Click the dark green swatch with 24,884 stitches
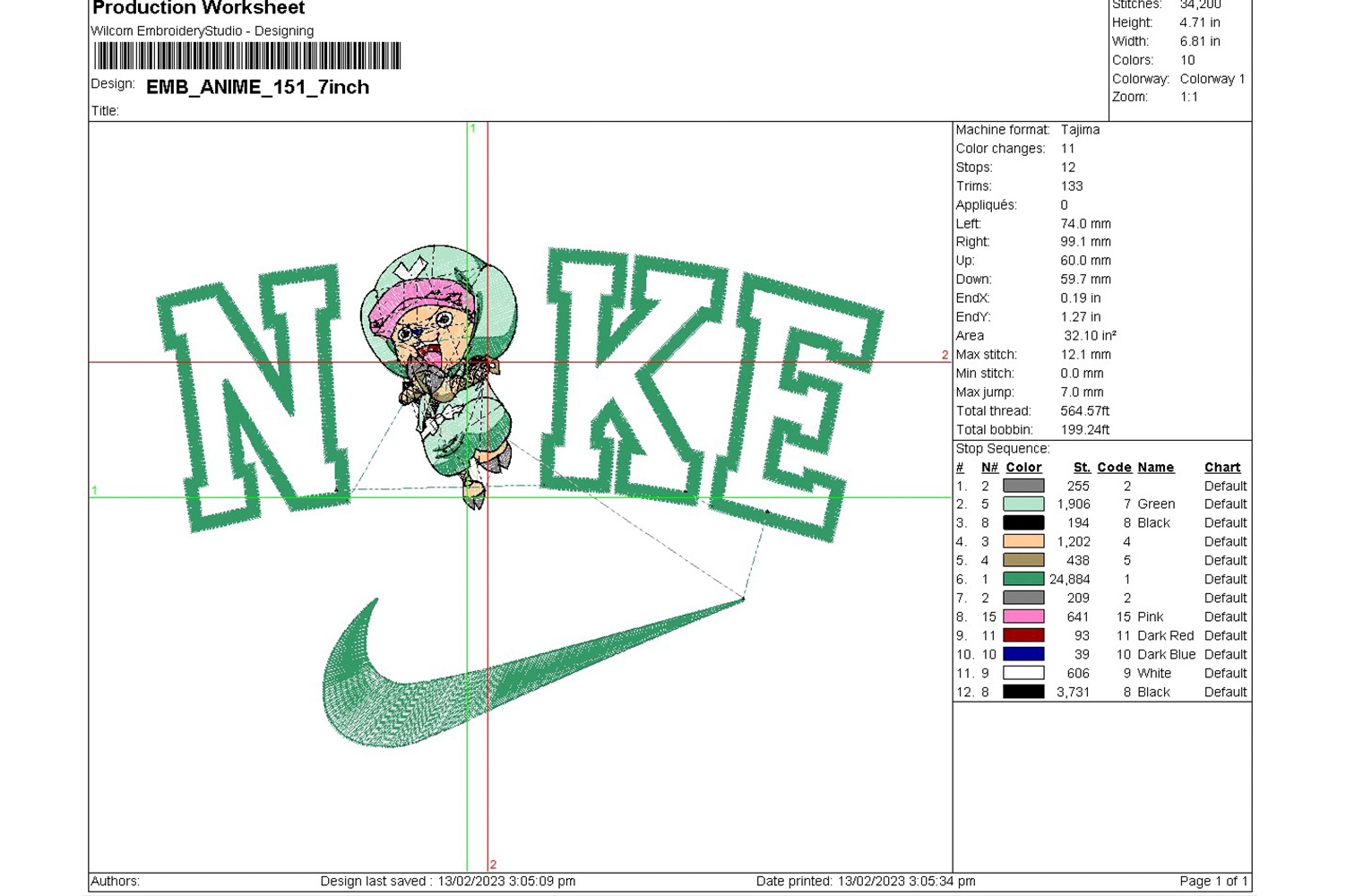The image size is (1346, 896). pyautogui.click(x=1022, y=580)
